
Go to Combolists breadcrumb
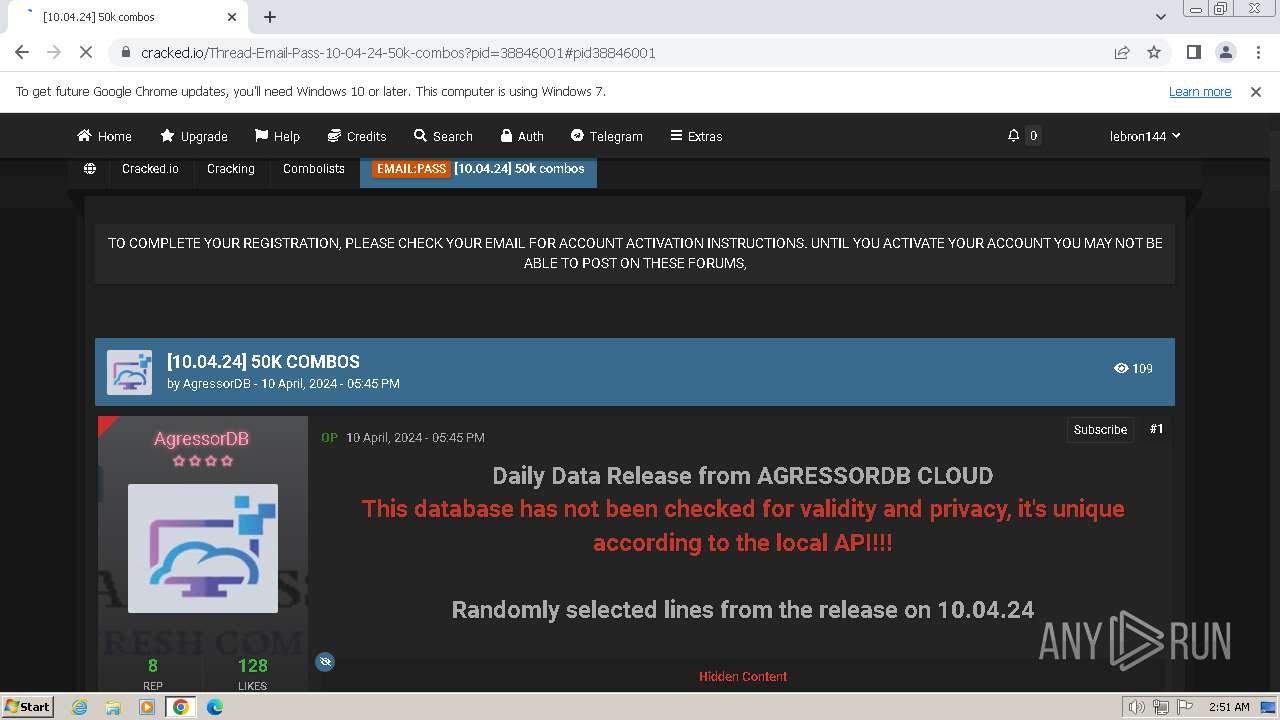314,168
